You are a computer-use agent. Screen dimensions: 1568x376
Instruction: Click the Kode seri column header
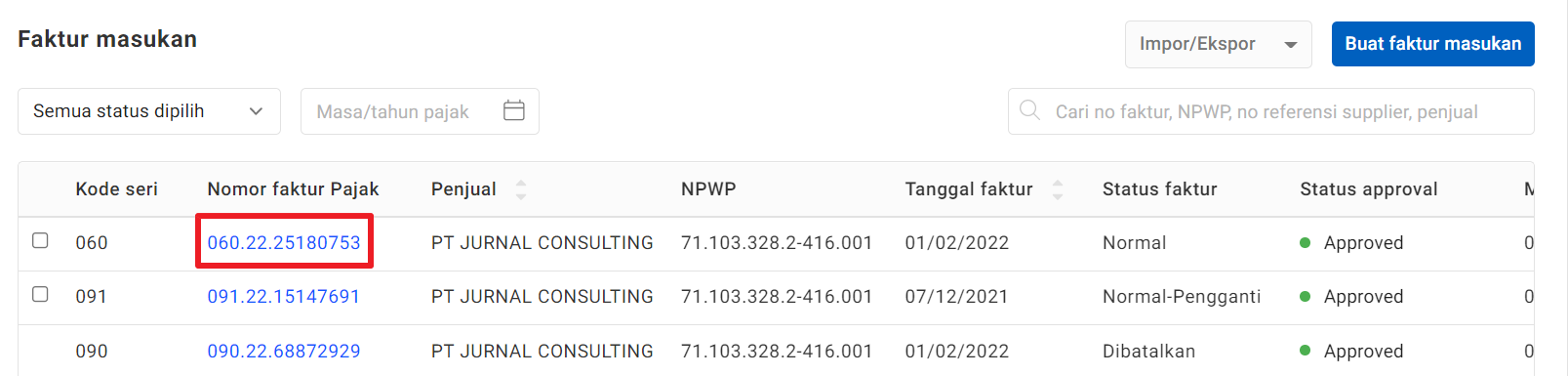116,189
